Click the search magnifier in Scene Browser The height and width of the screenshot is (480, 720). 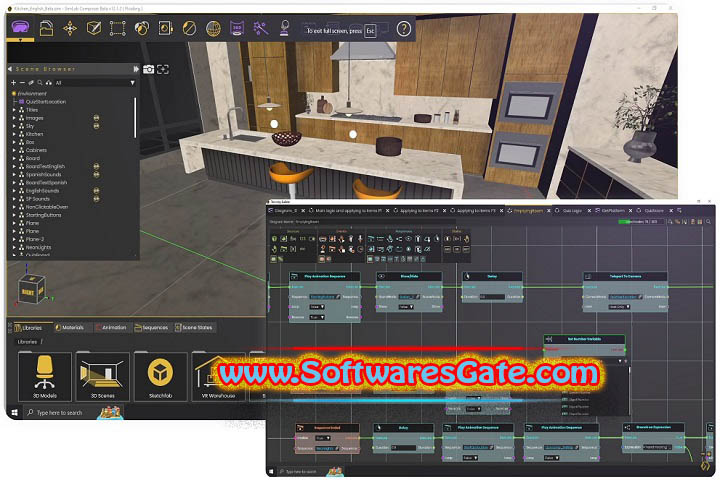(x=40, y=83)
